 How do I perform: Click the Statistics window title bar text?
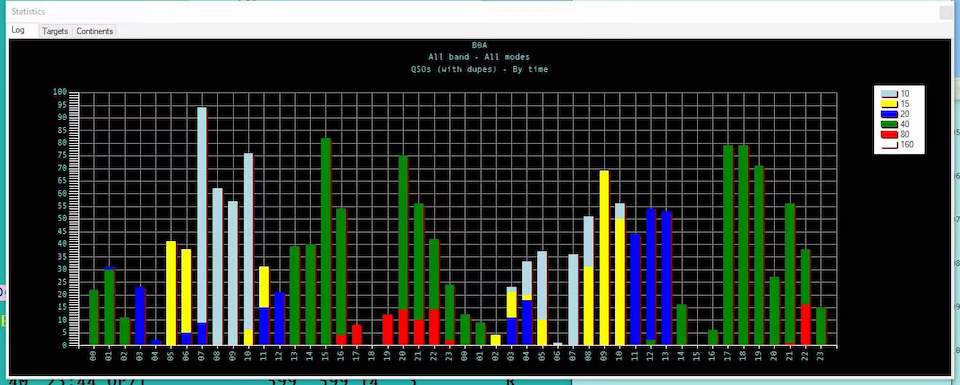pyautogui.click(x=28, y=12)
